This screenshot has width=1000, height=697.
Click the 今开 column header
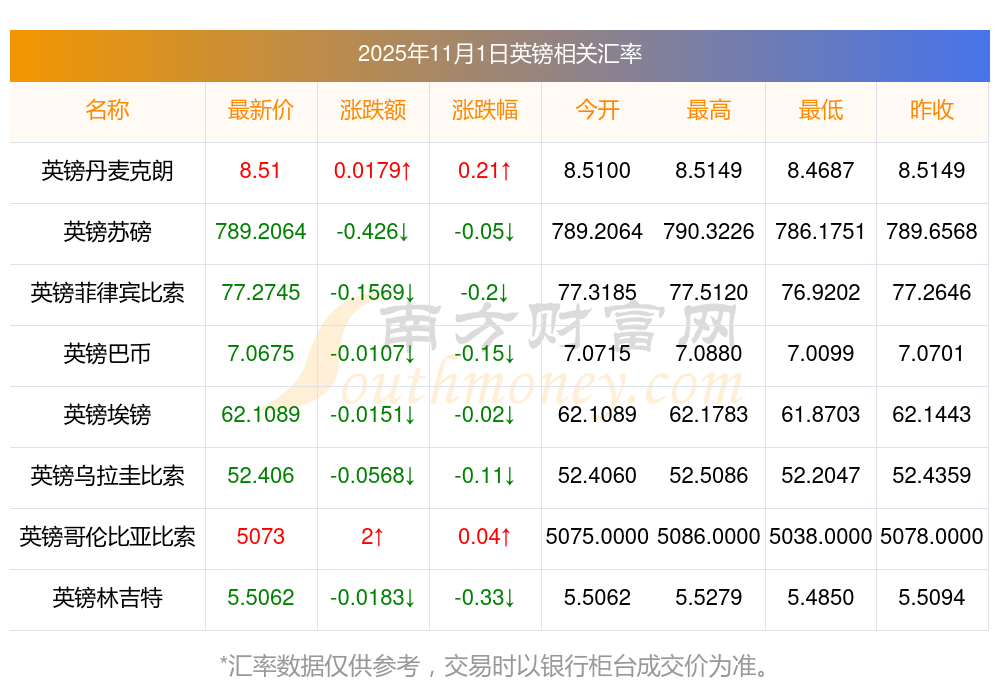(x=597, y=111)
